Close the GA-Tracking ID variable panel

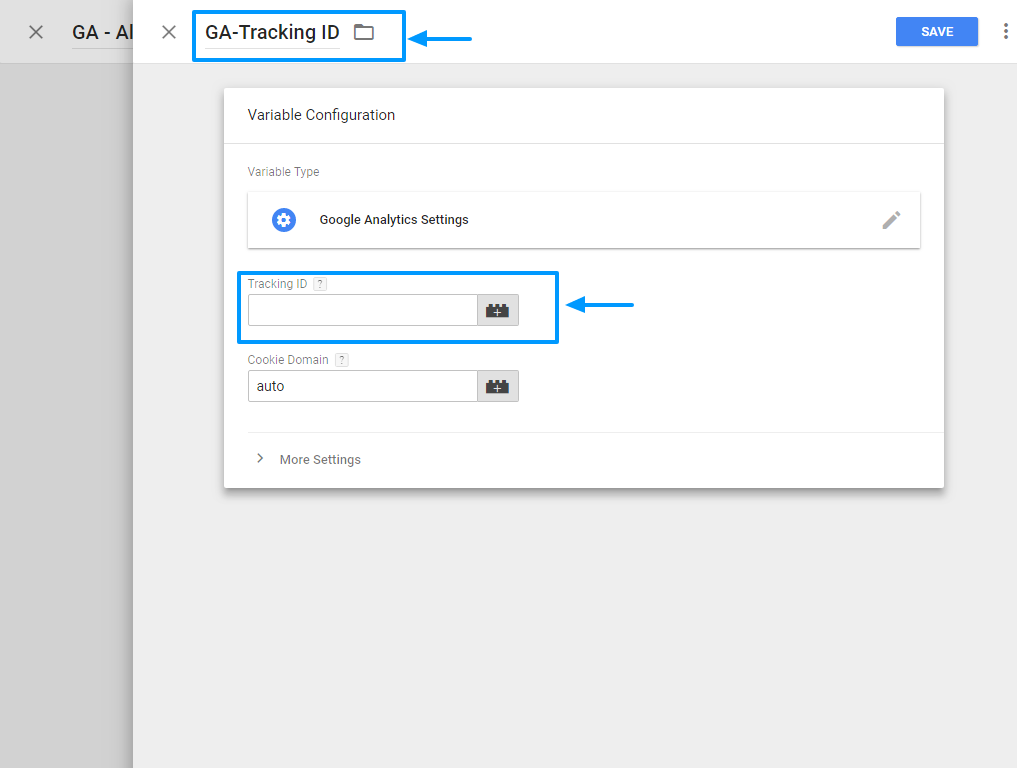pyautogui.click(x=169, y=32)
